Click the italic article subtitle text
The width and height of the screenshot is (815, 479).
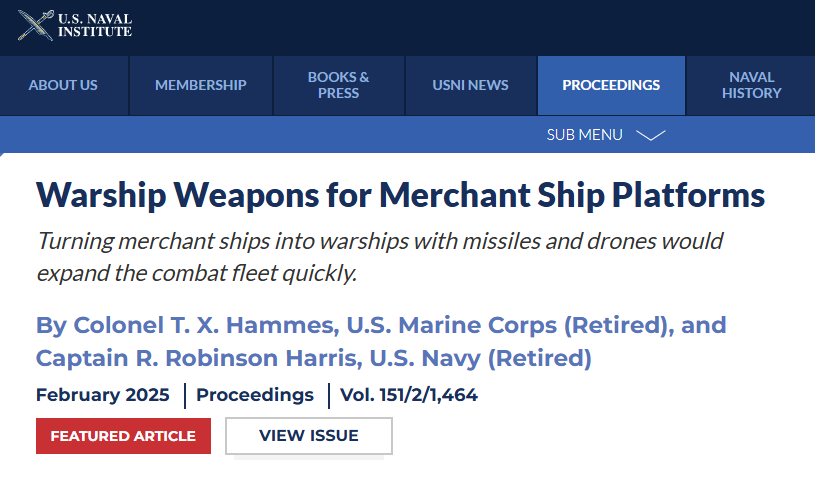pyautogui.click(x=379, y=257)
